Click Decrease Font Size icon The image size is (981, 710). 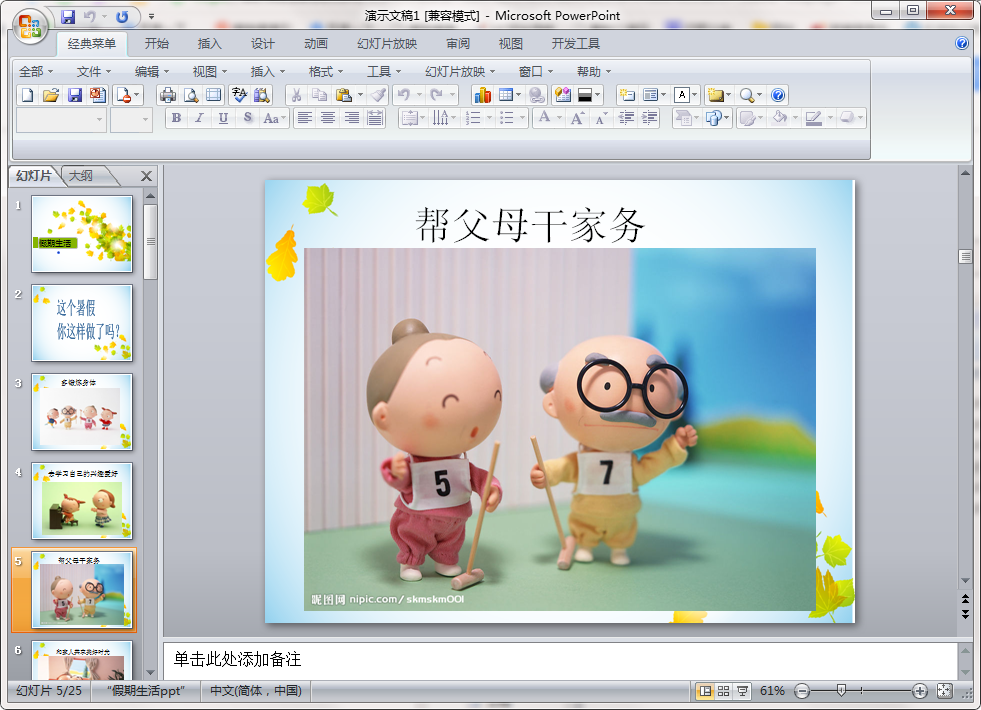pyautogui.click(x=601, y=118)
